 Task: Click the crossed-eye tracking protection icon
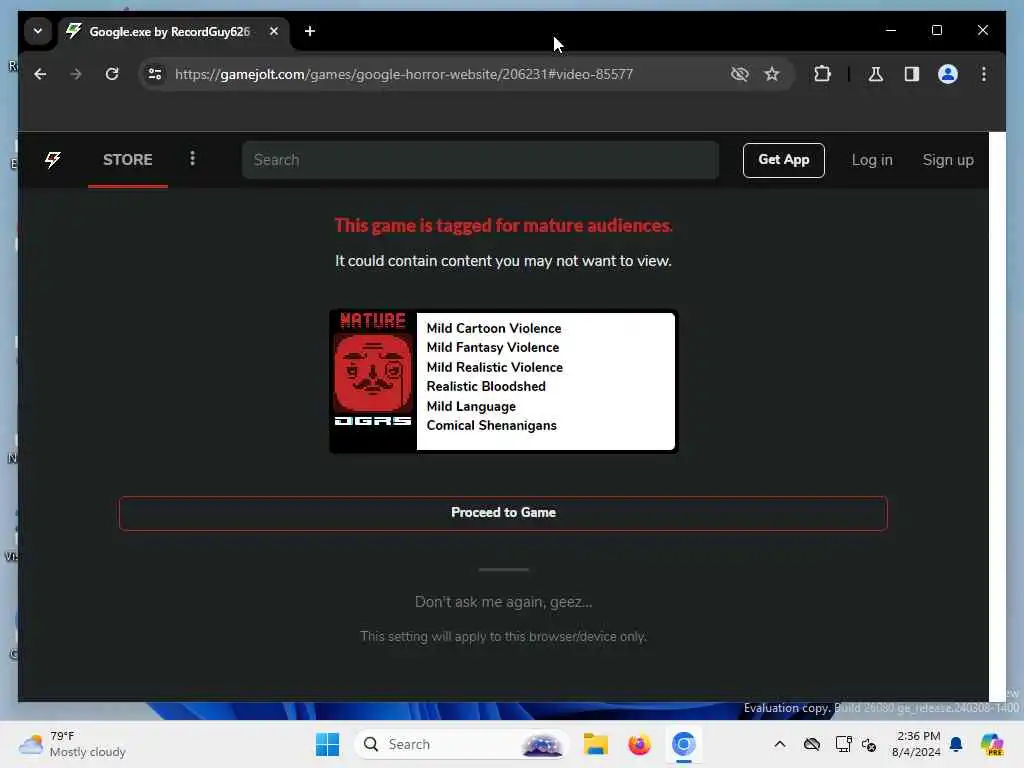[739, 74]
